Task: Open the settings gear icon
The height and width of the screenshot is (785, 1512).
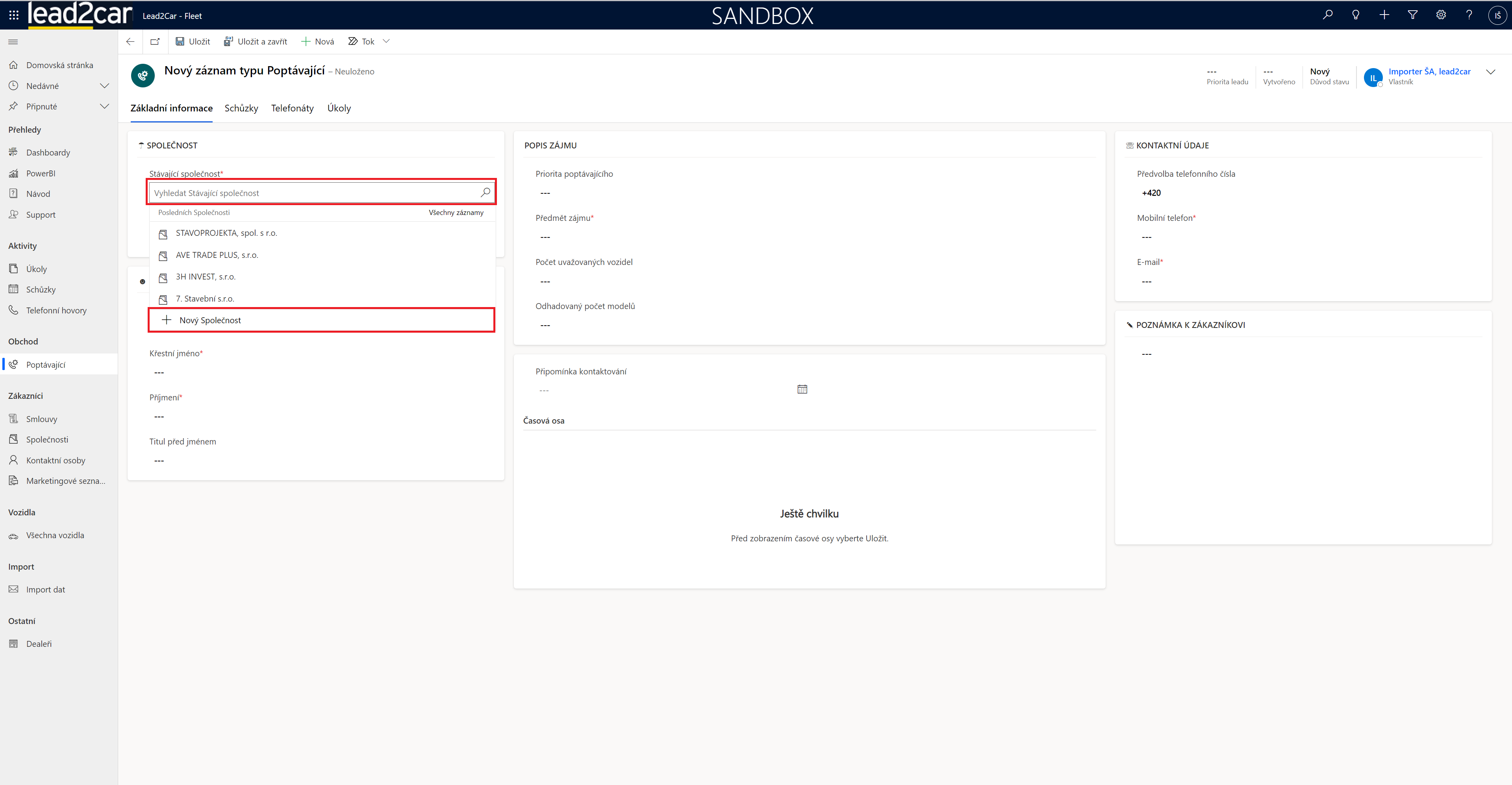Action: [1440, 15]
